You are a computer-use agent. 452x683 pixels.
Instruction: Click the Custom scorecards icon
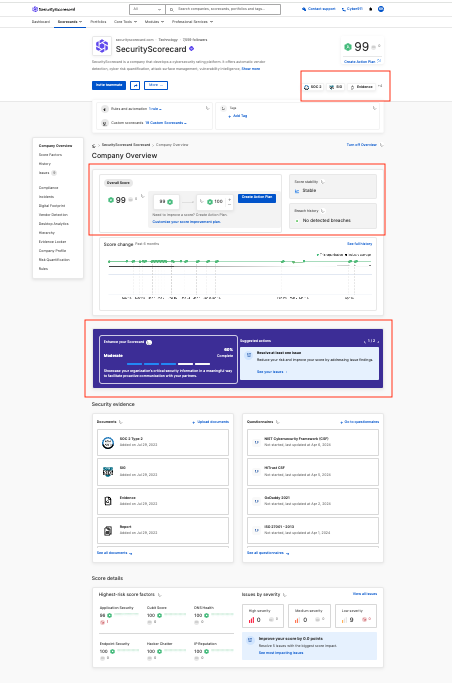[105, 123]
